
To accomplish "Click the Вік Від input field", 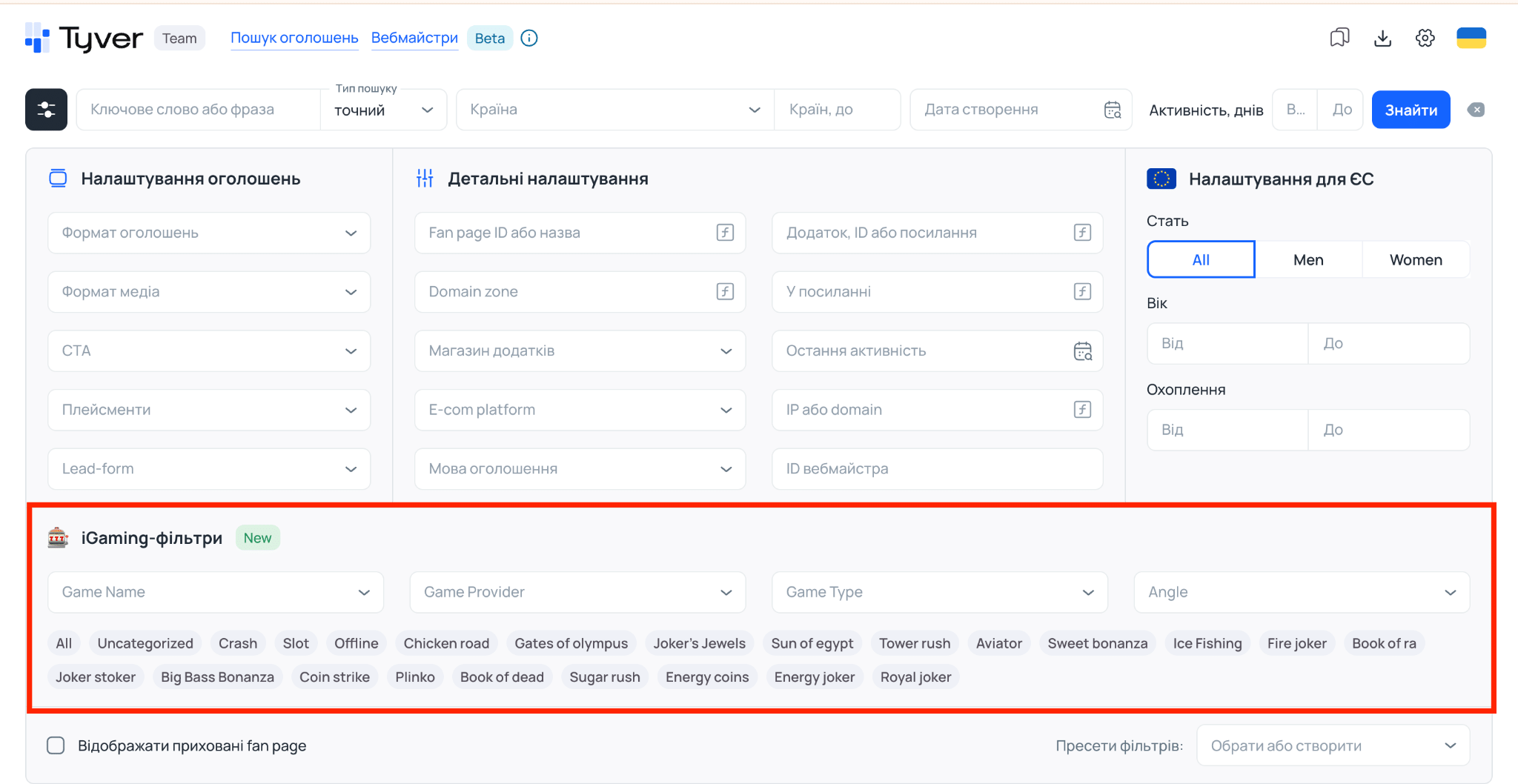I will pos(1227,343).
